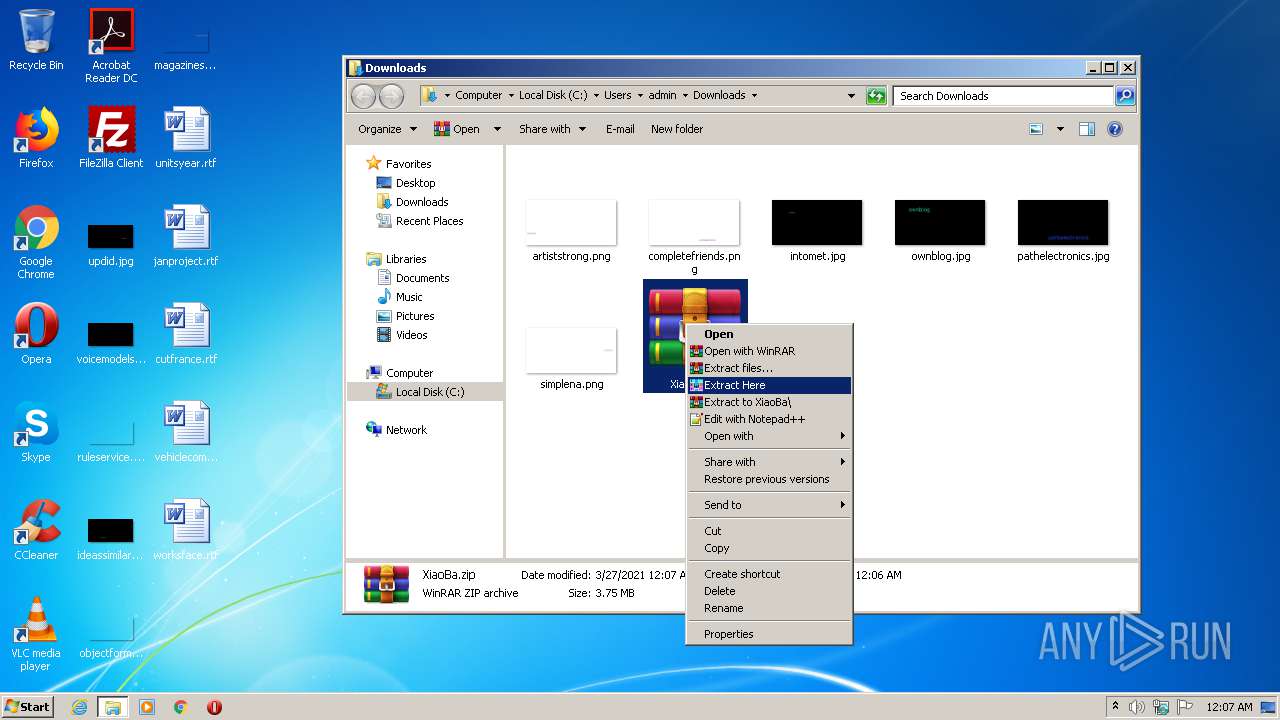Click the E-mail toolbar button
This screenshot has width=1280, height=720.
tap(620, 129)
